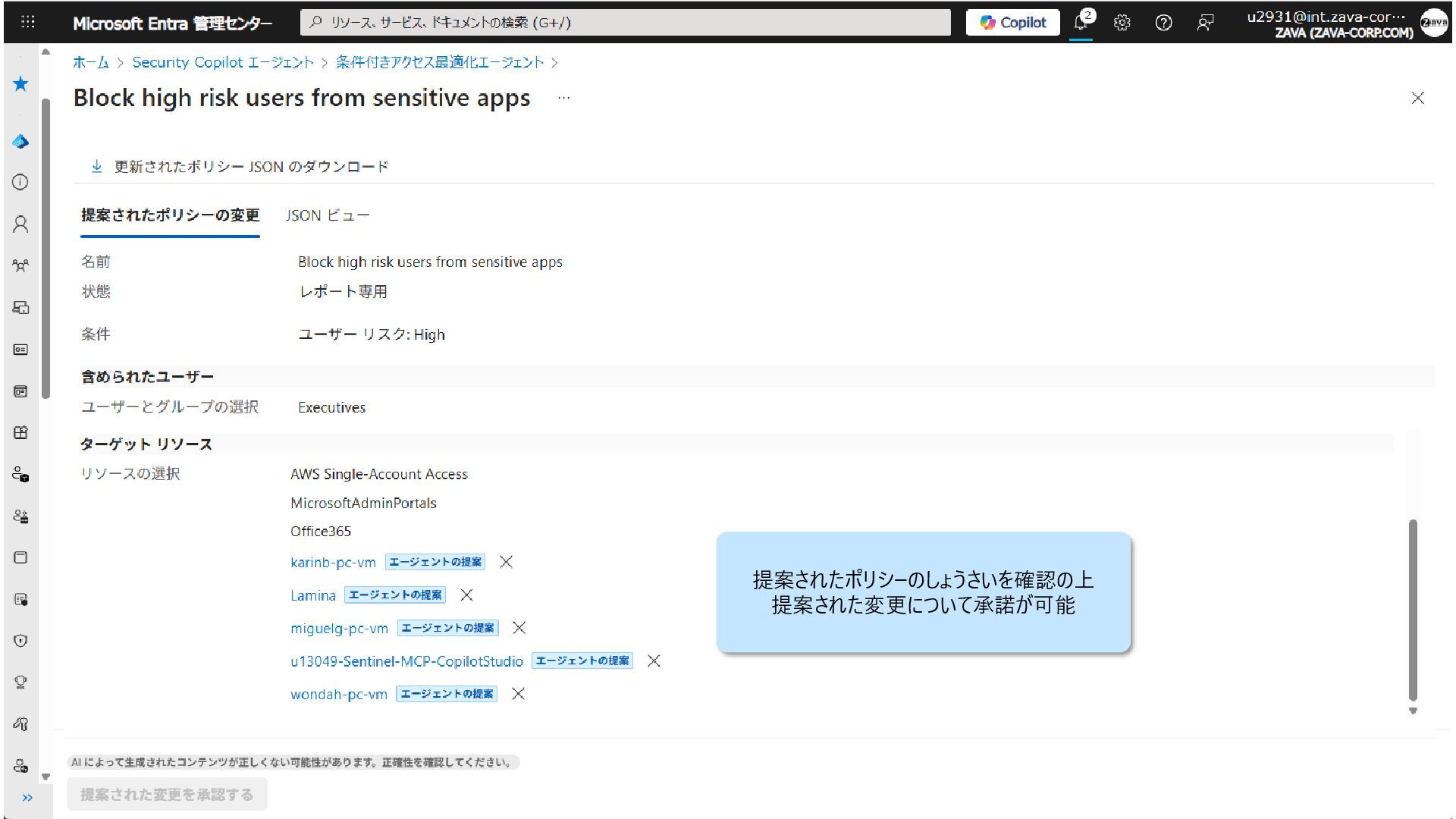Open the settings gear icon
The width and height of the screenshot is (1456, 819).
[1122, 23]
